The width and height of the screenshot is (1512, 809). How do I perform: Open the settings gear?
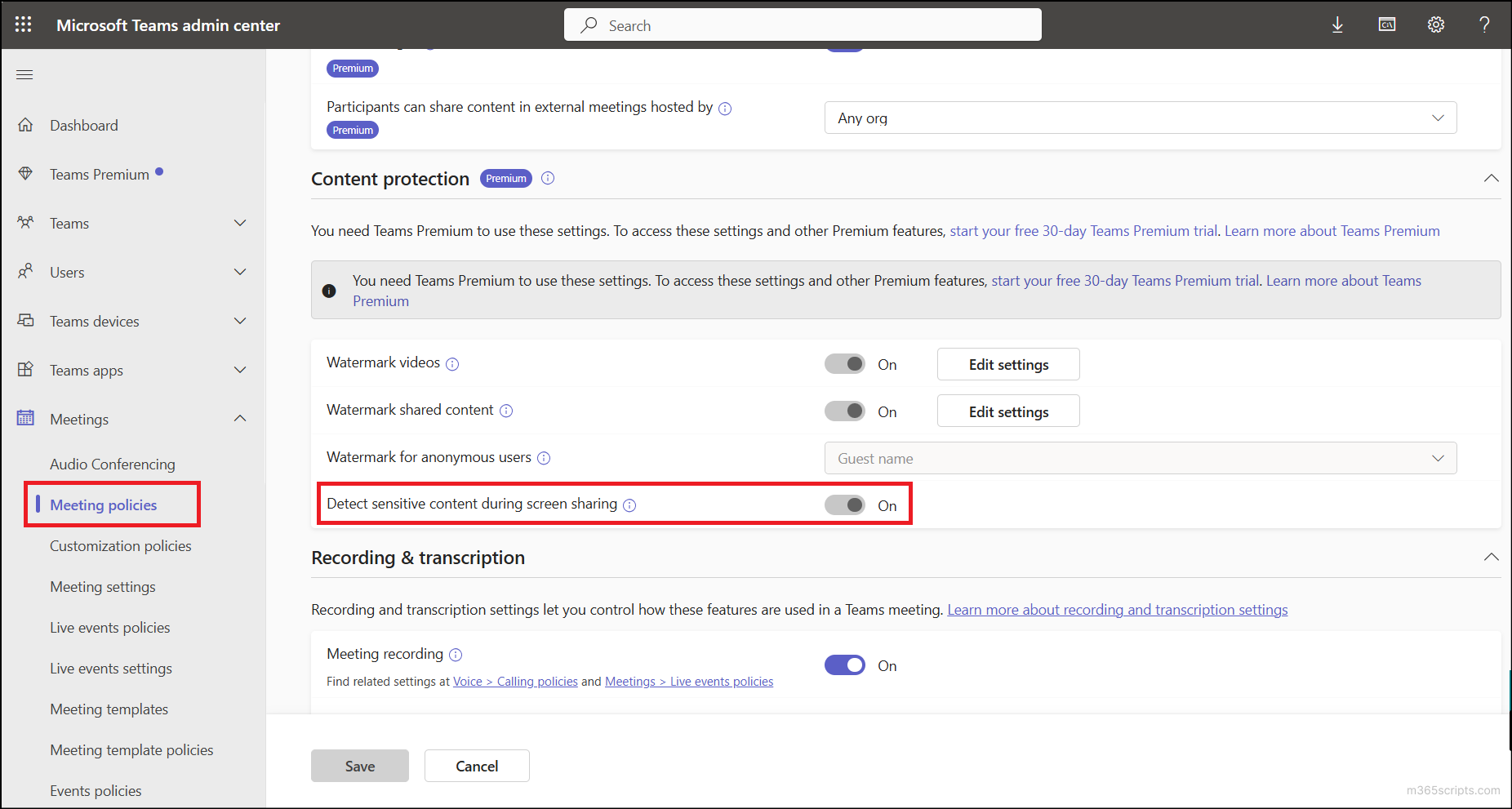coord(1436,24)
